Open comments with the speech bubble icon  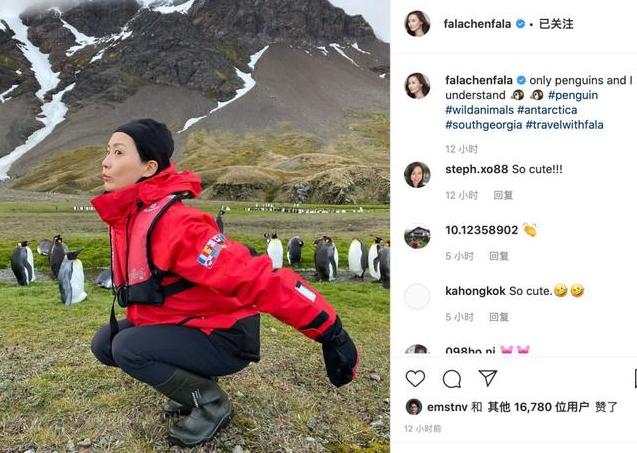[452, 379]
